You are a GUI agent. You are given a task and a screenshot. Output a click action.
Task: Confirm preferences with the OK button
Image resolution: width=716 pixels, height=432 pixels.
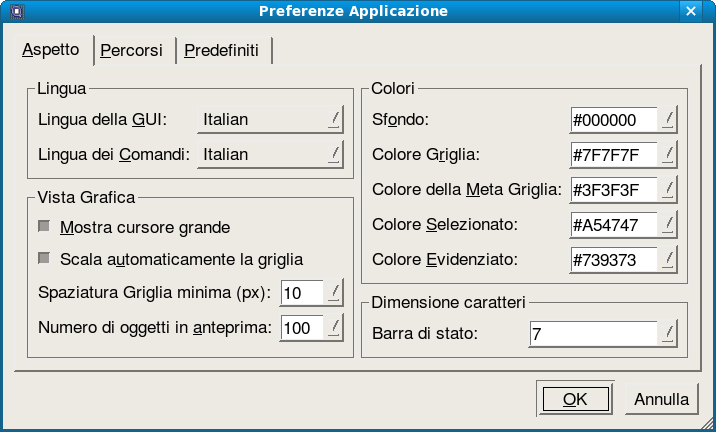coord(575,399)
